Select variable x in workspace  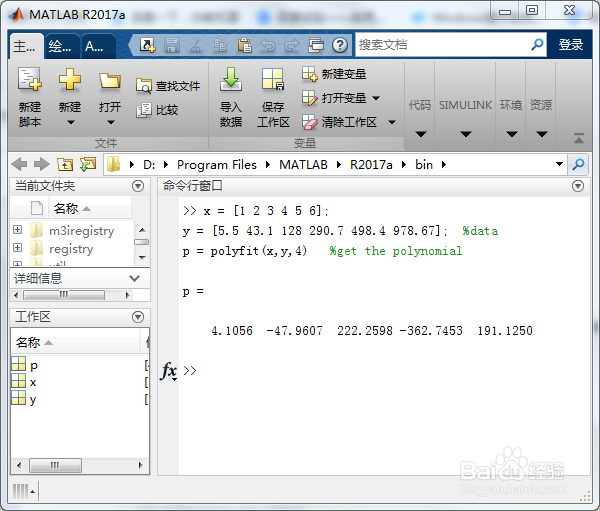click(x=33, y=382)
